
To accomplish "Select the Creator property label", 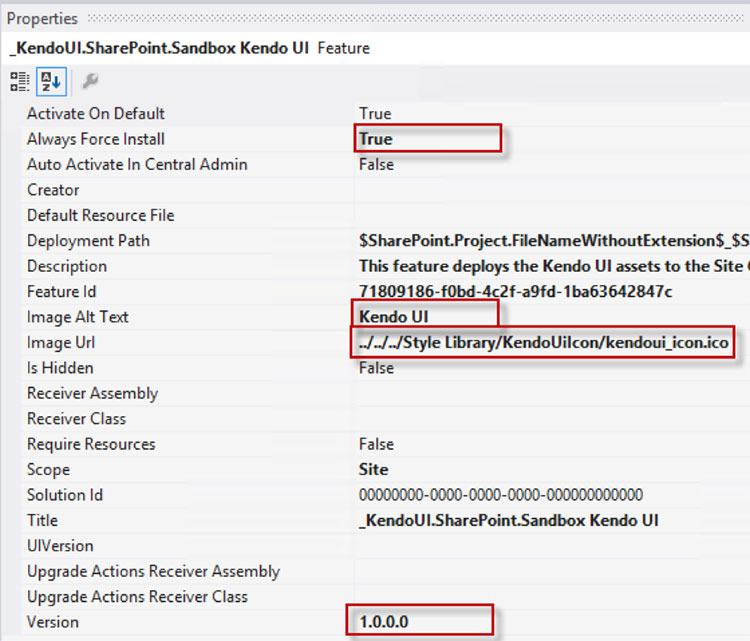I will tap(53, 190).
